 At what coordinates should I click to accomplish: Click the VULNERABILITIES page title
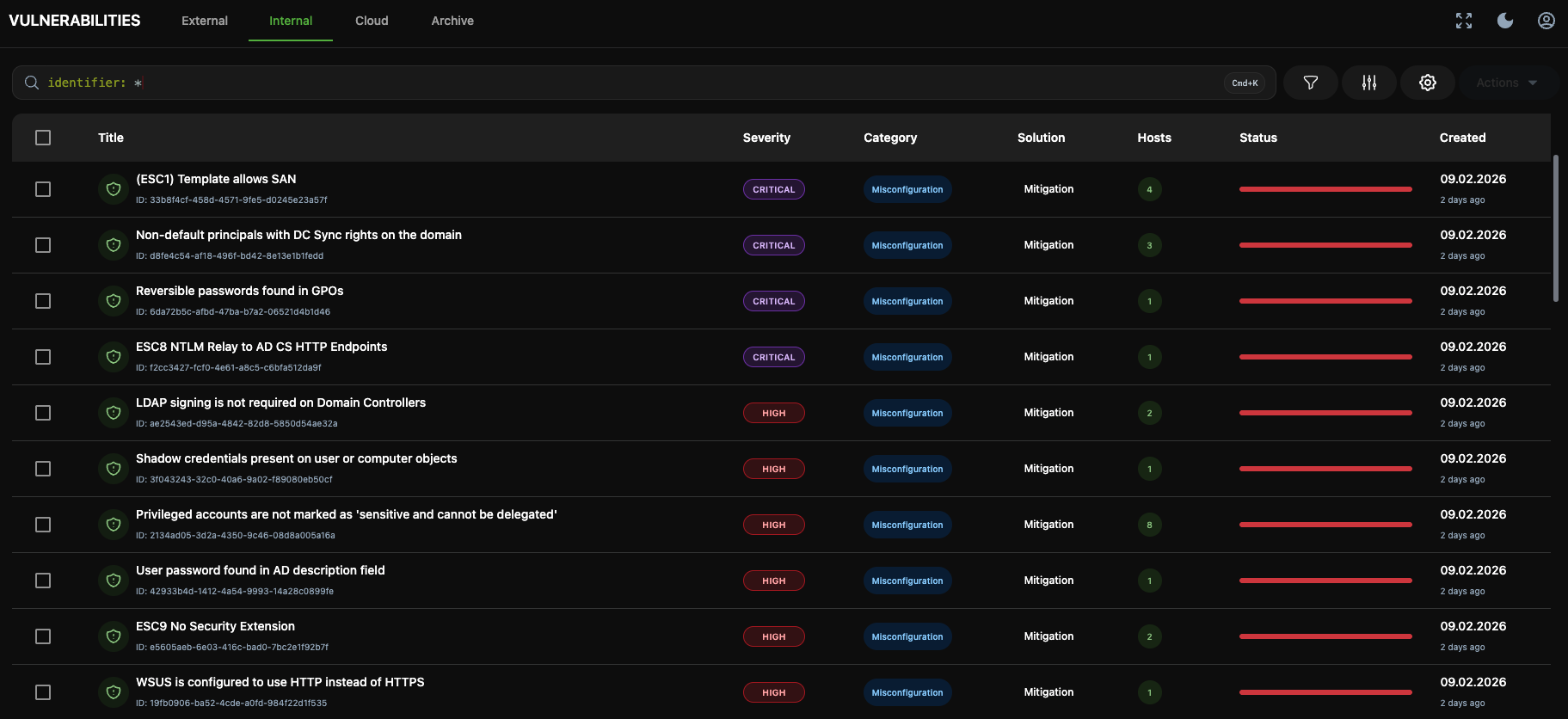click(75, 21)
